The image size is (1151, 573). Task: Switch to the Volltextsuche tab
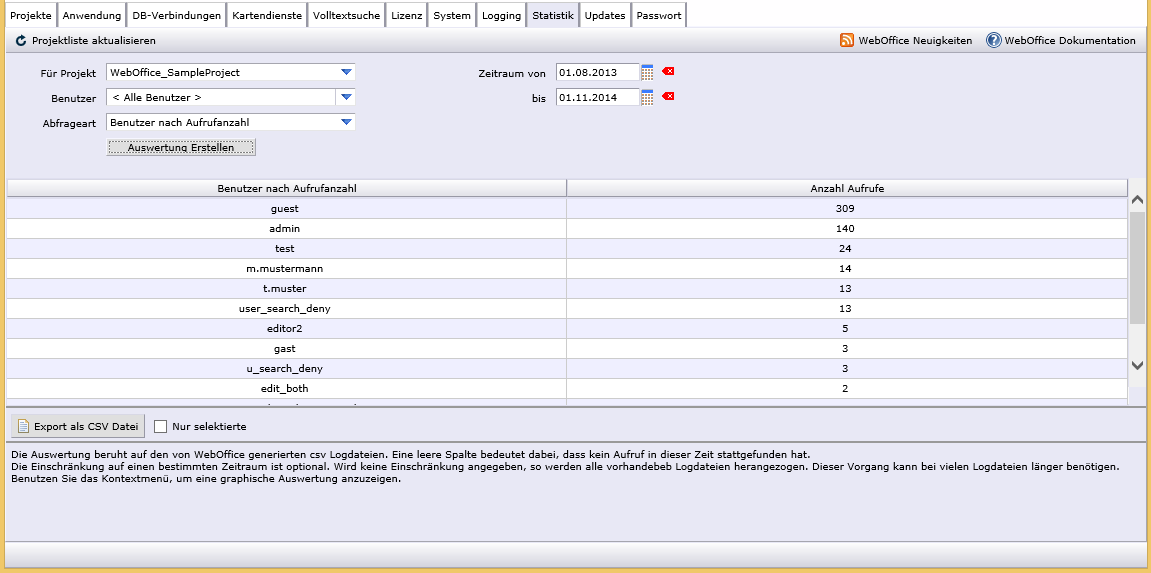tap(346, 15)
